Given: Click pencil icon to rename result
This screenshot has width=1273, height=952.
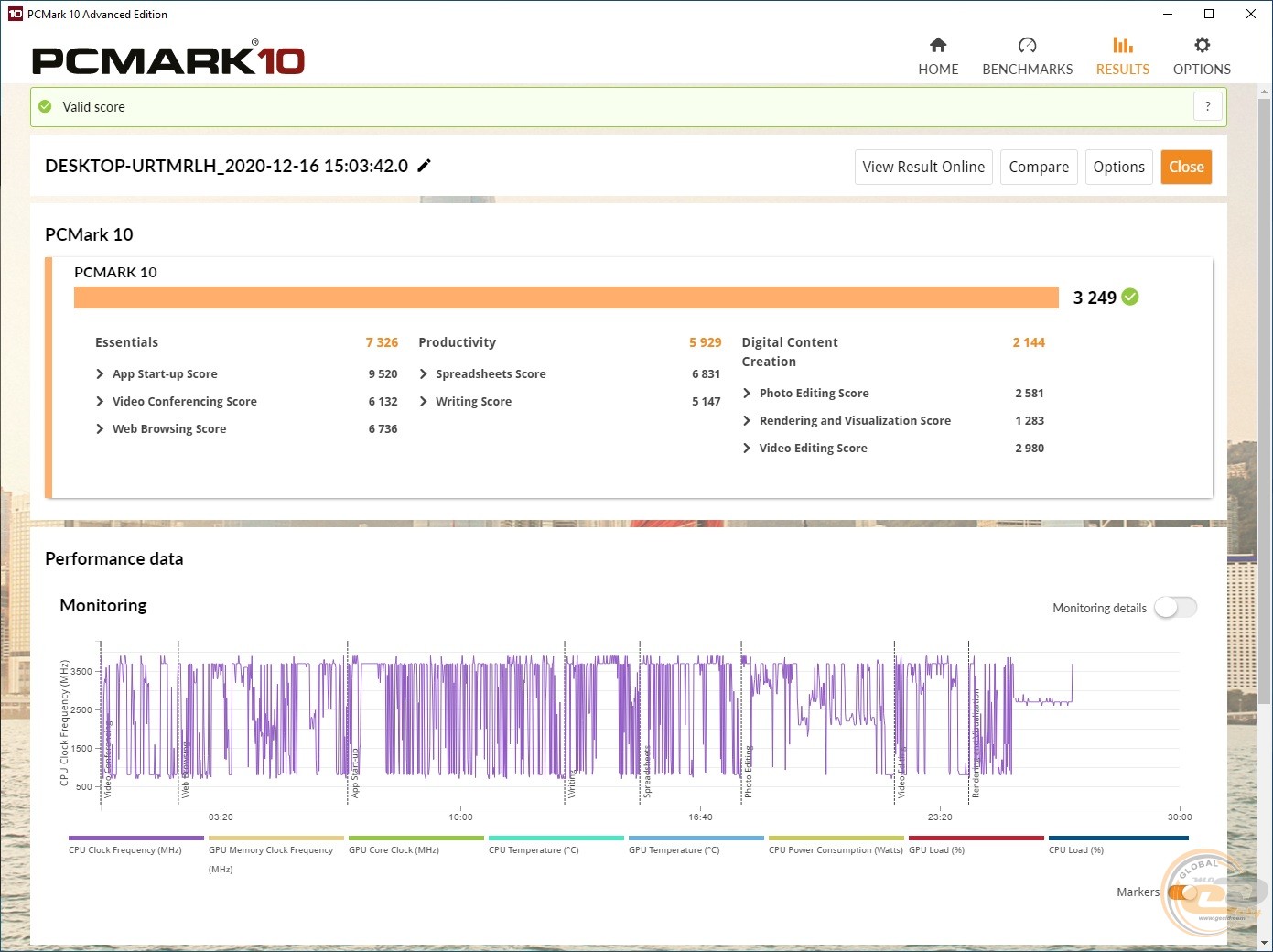Looking at the screenshot, I should [x=424, y=166].
